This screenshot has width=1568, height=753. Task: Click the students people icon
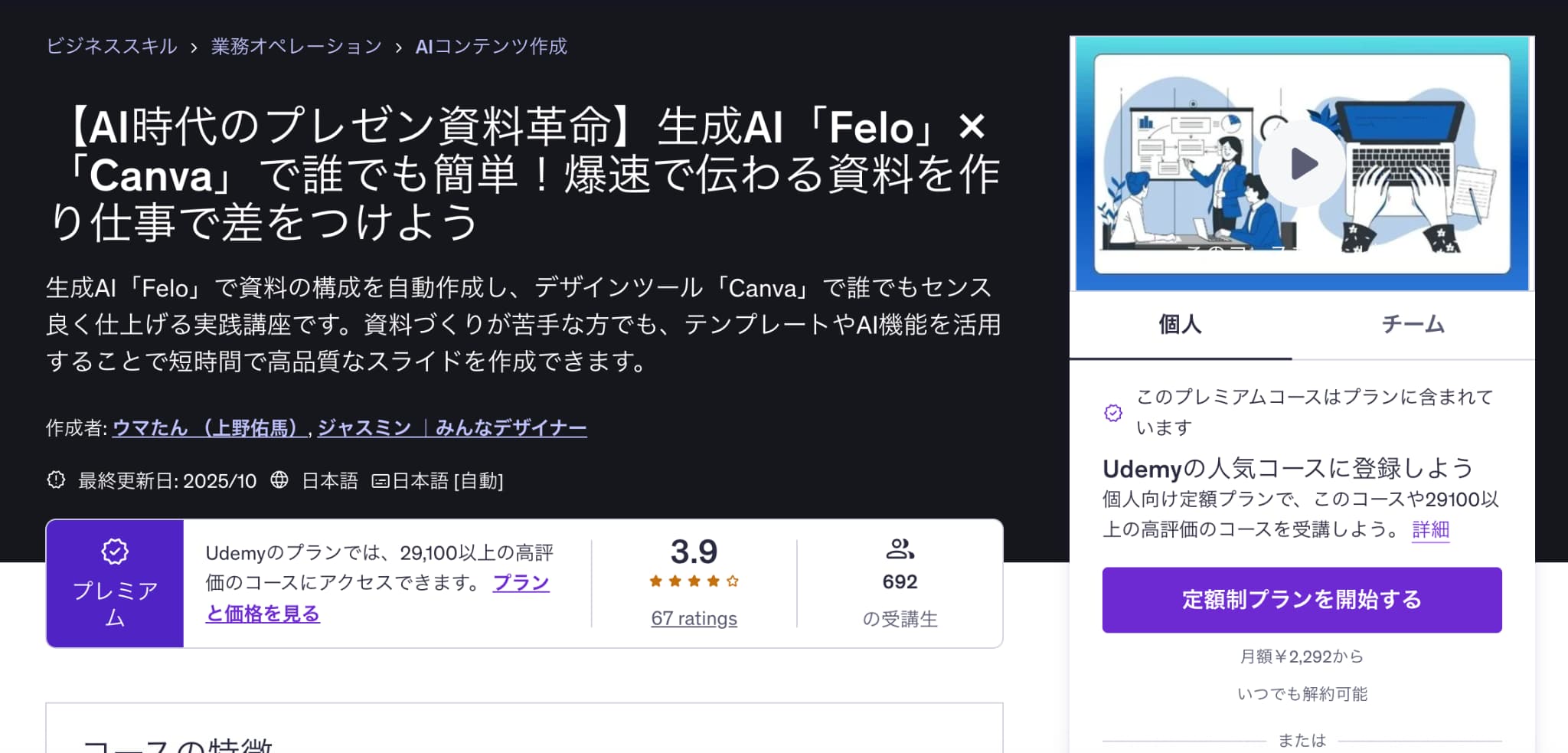pos(900,548)
